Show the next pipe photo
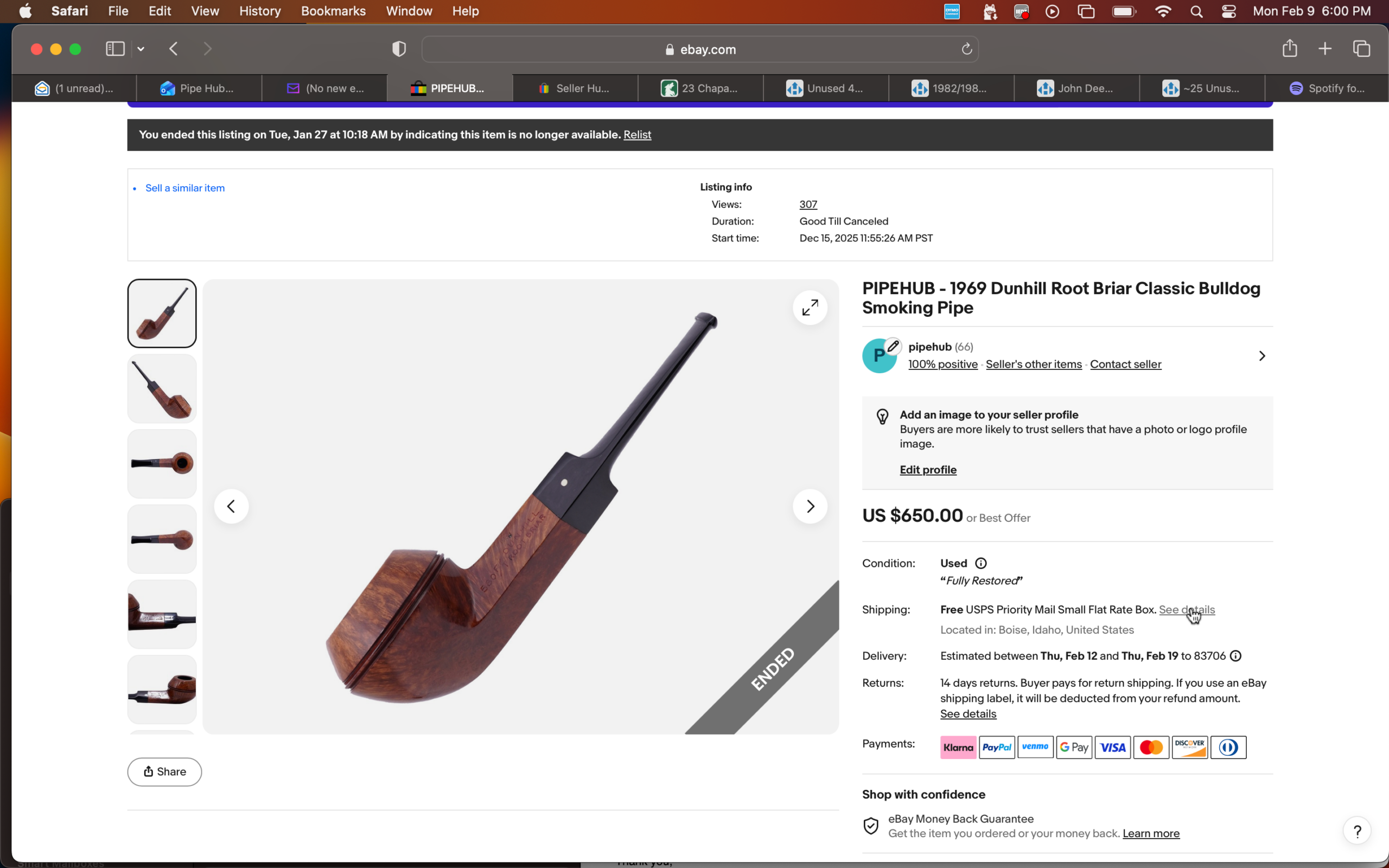This screenshot has height=868, width=1389. (810, 506)
